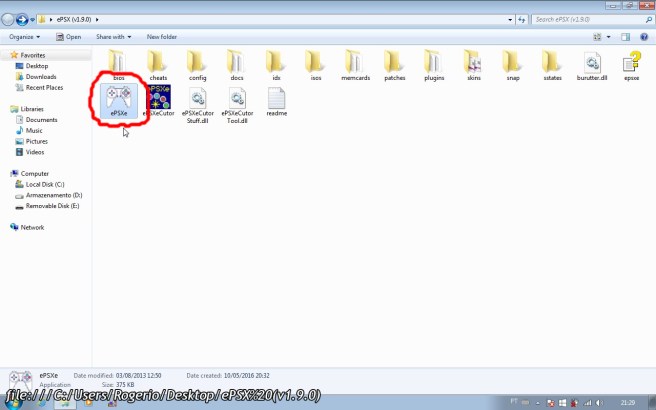Select Local Disk (C:) in navigation pane
The image size is (656, 410).
click(x=44, y=184)
